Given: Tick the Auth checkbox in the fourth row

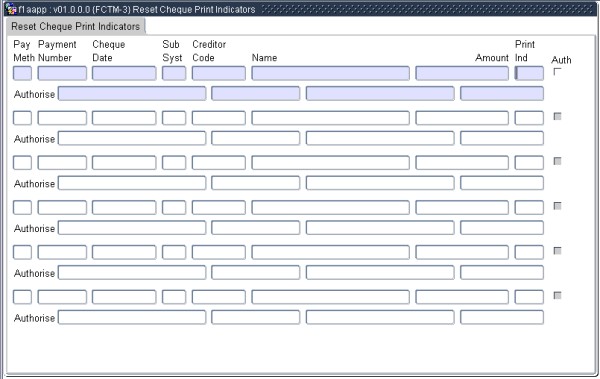Looking at the screenshot, I should (557, 206).
